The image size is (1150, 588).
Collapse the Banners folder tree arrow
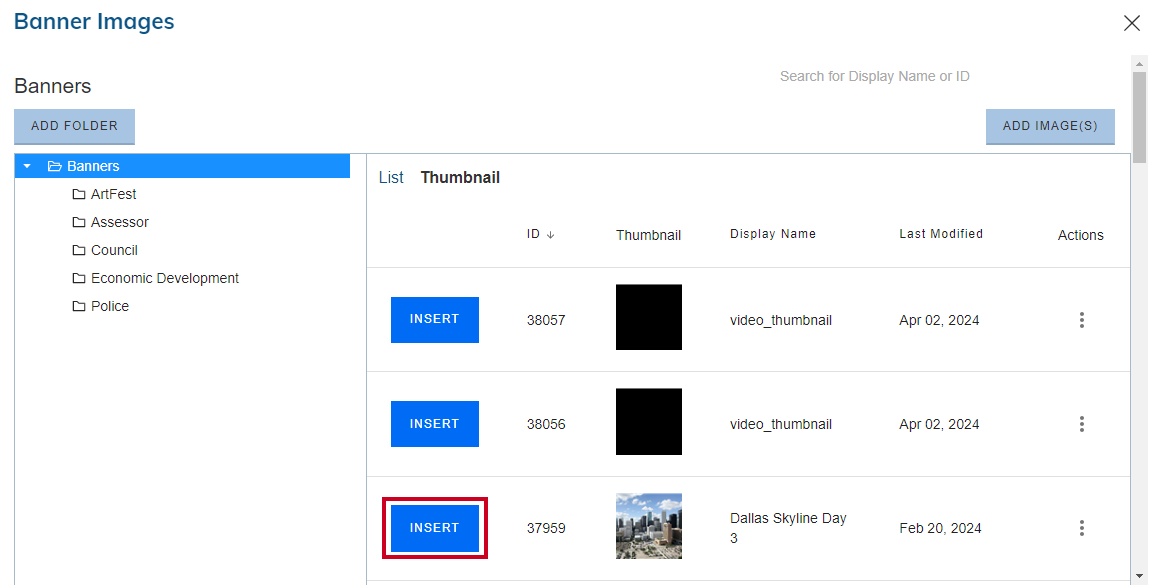click(27, 166)
